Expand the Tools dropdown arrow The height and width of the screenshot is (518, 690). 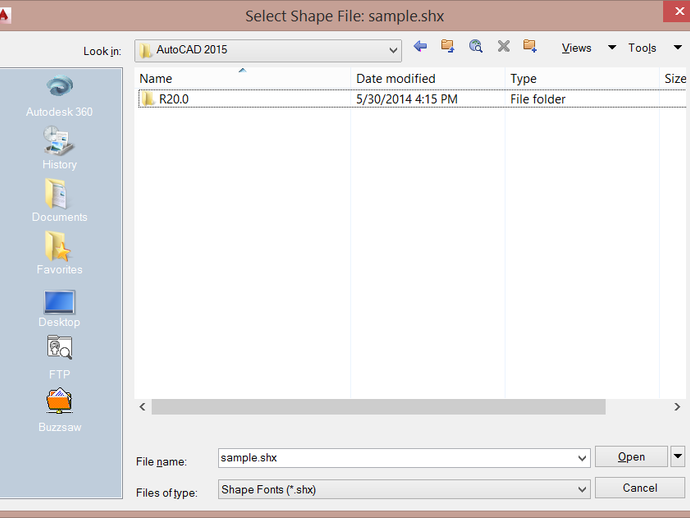678,47
